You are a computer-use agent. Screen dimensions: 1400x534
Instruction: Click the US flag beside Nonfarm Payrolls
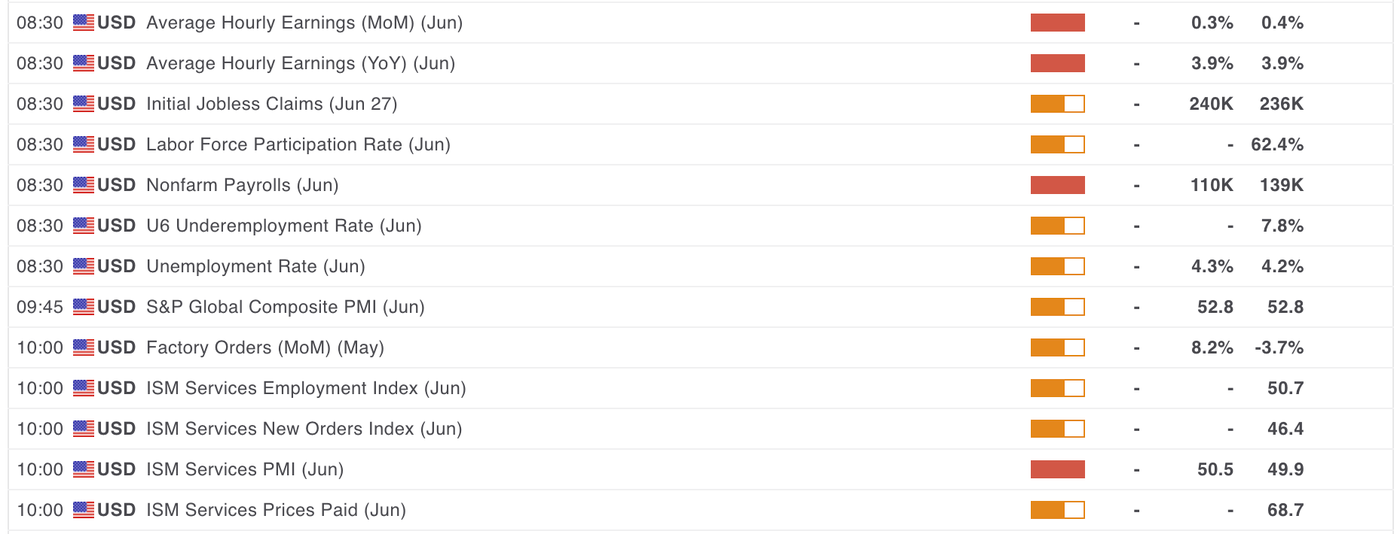tap(83, 185)
